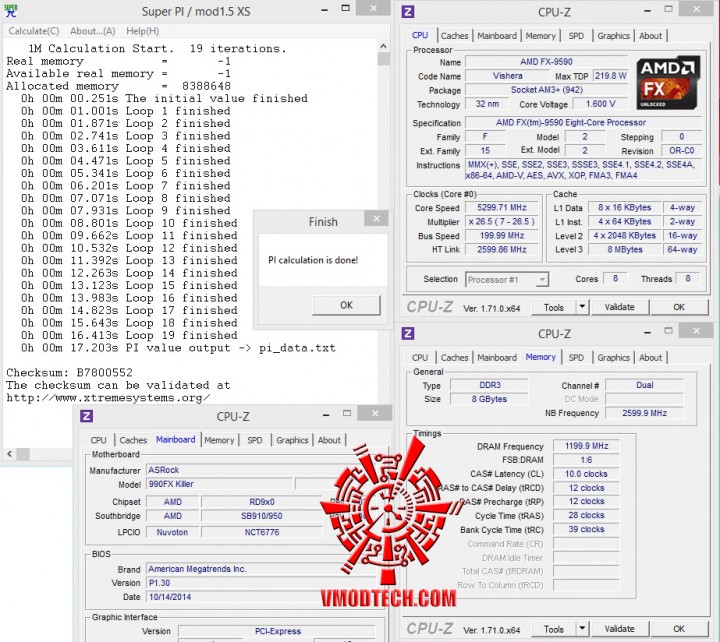
Task: Click the CPU-Z Z logo in the Mainboard window
Action: click(86, 416)
